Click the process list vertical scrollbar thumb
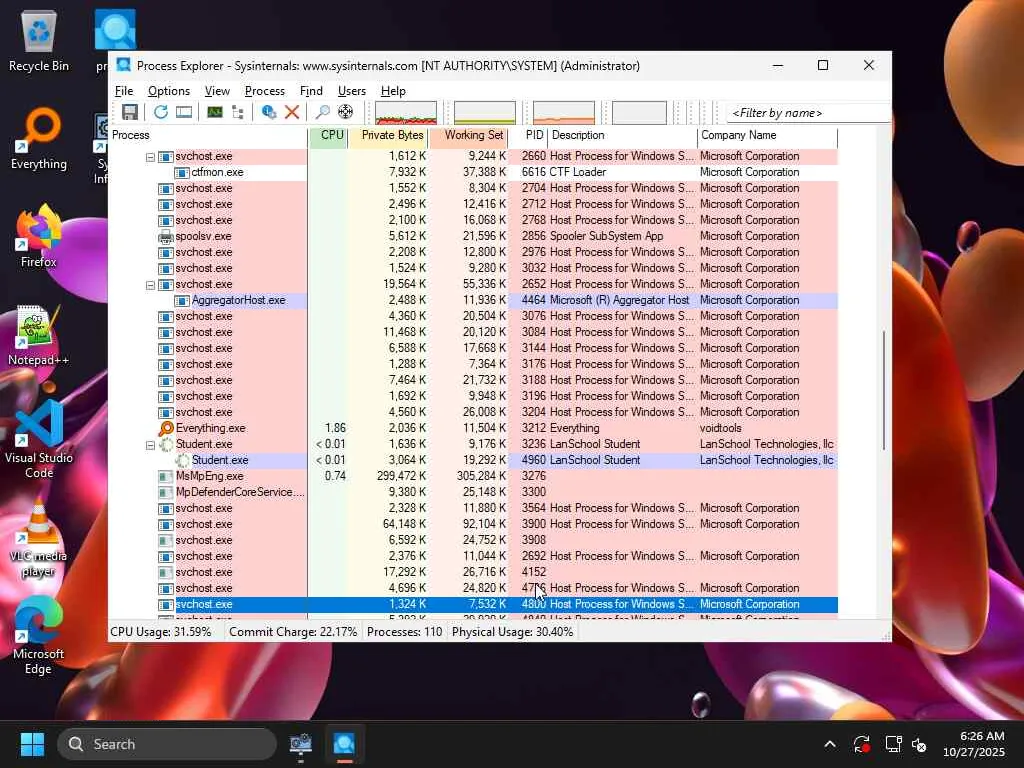 click(884, 390)
